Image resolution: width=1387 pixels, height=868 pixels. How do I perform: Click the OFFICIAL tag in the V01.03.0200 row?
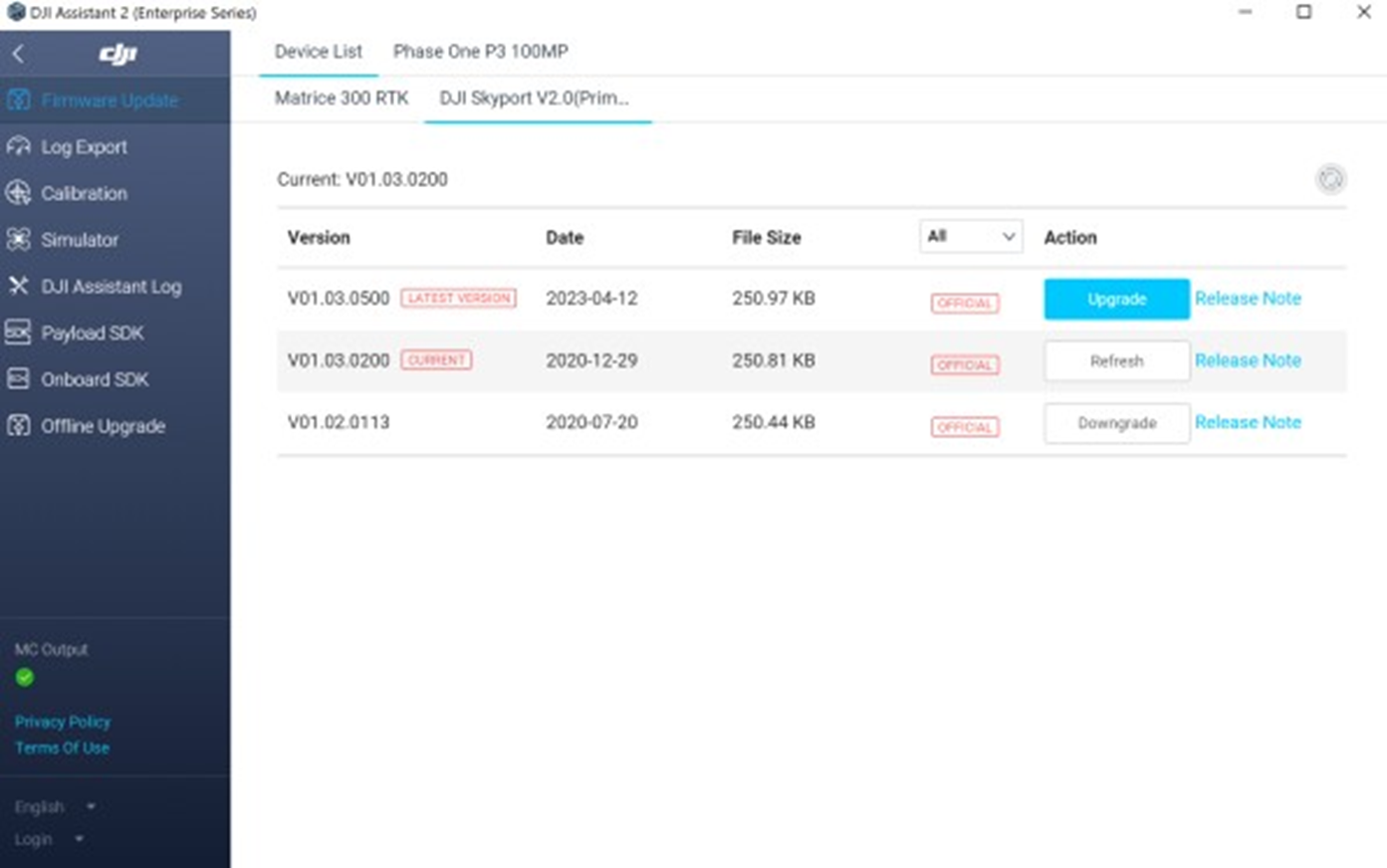pos(965,365)
